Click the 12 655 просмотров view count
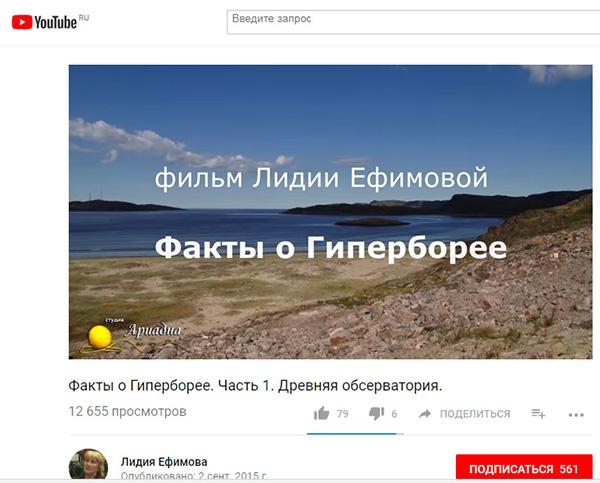Viewport: 600px width, 483px height. (x=127, y=411)
